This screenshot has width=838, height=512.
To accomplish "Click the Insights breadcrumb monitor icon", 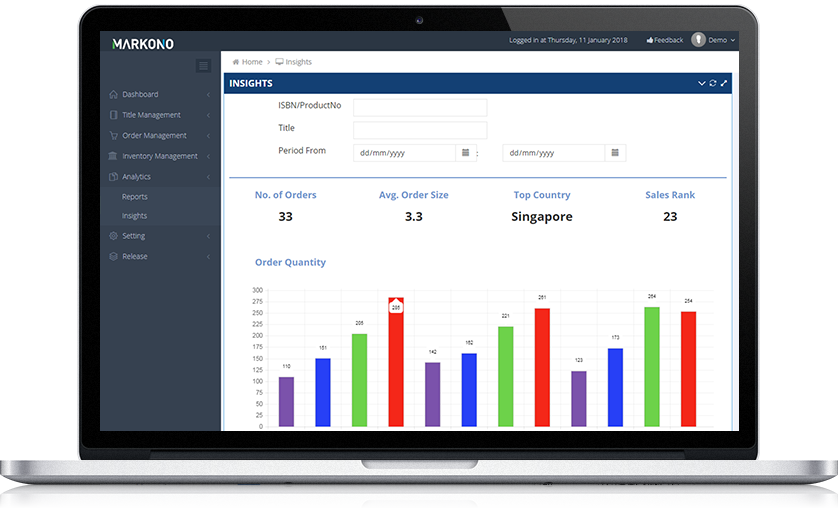I will point(280,62).
